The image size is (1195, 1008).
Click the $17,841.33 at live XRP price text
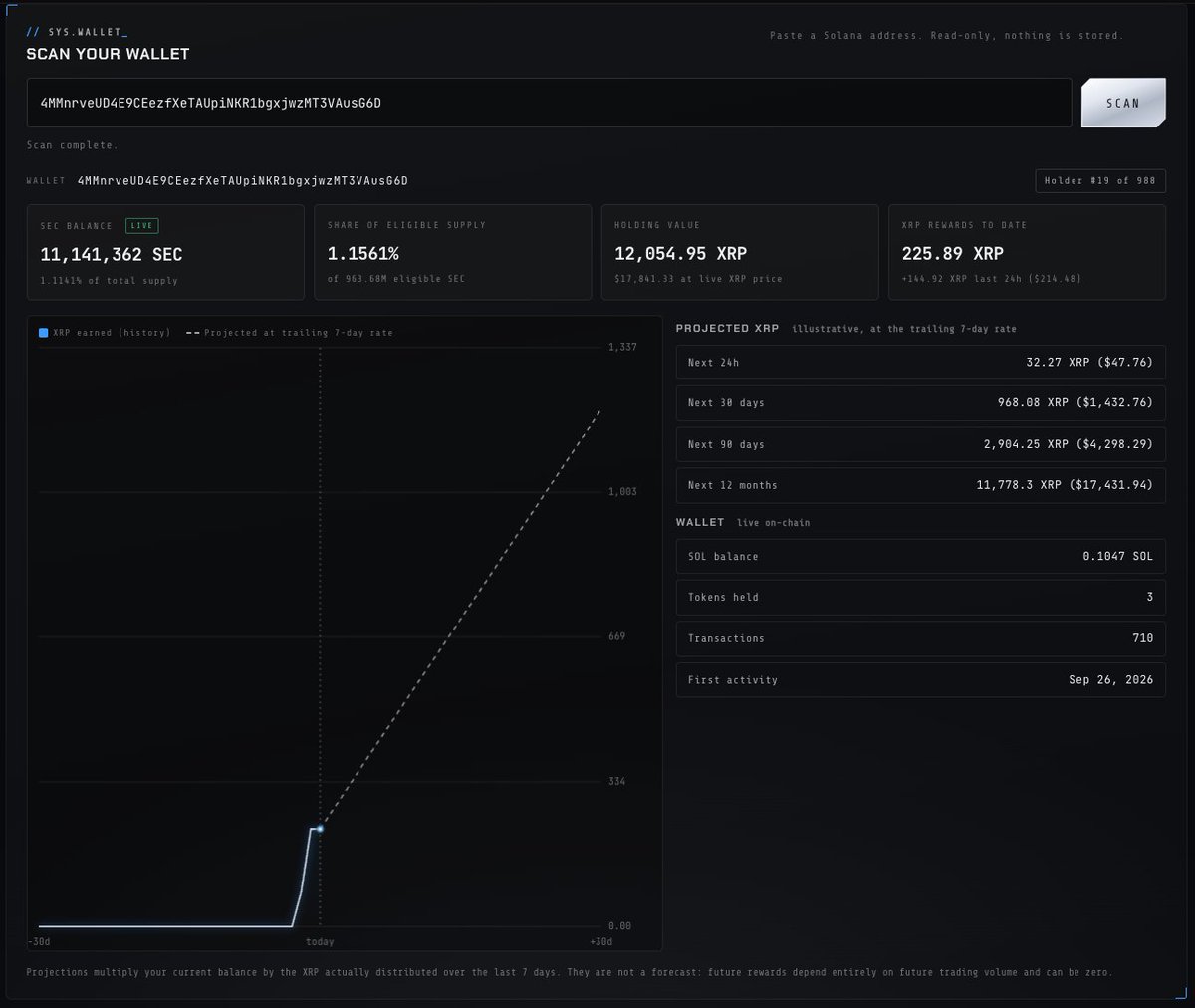698,279
